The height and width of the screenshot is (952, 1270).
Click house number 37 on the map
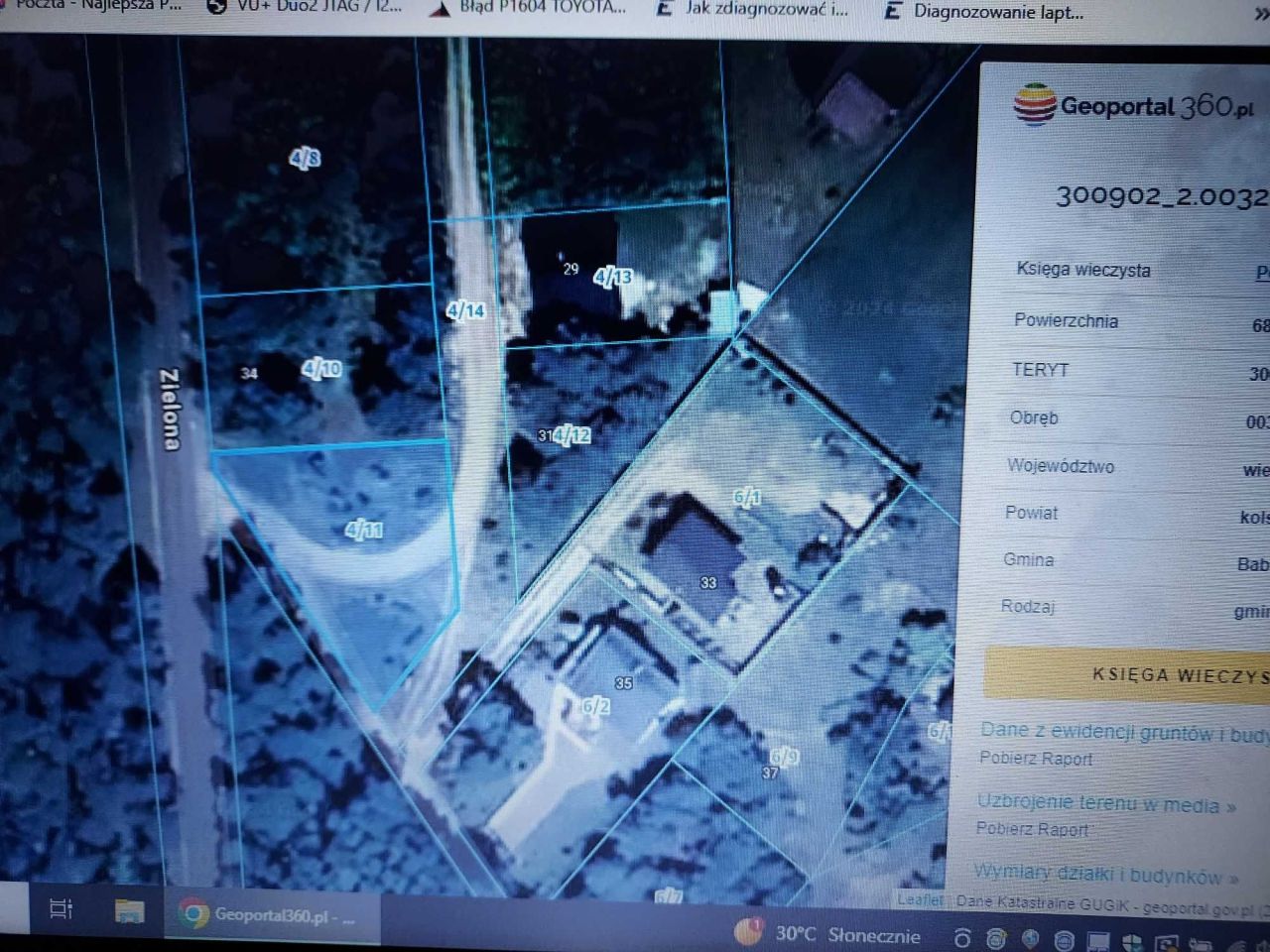770,773
